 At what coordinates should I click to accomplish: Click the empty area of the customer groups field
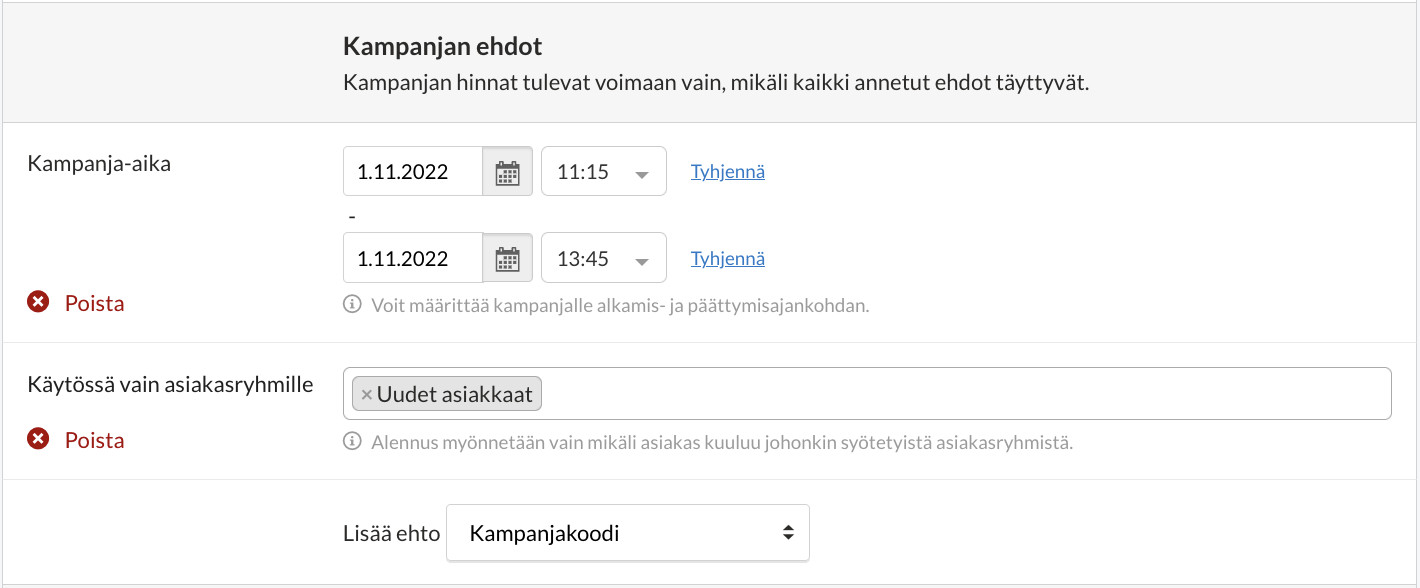pos(960,394)
